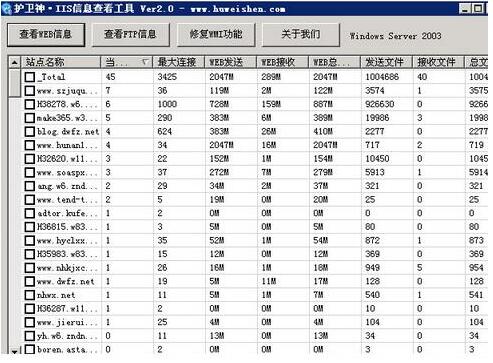The image size is (493, 363).
Task: Click sent files value 1004686
Action: pyautogui.click(x=382, y=77)
